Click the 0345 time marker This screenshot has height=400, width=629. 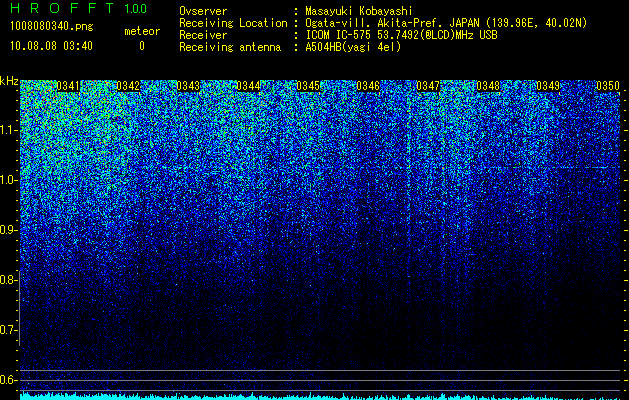[x=308, y=86]
